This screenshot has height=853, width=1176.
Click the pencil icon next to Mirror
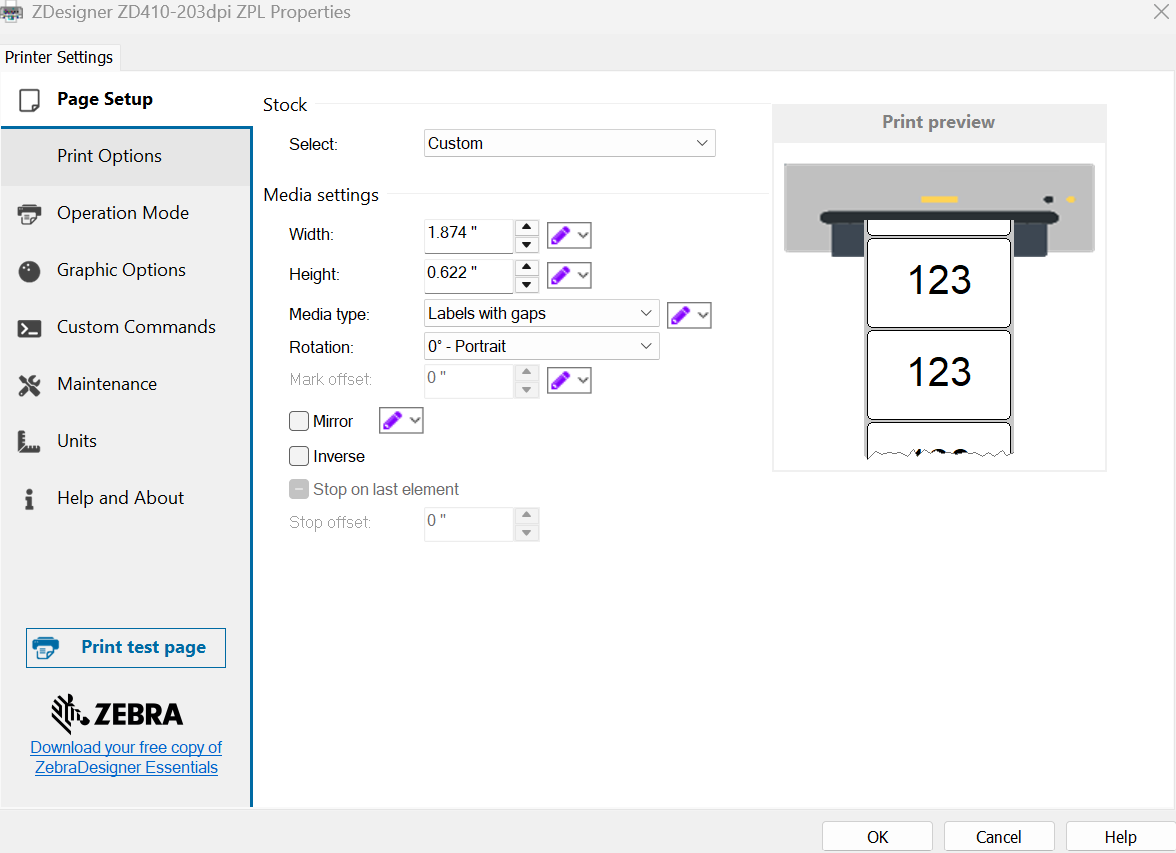pyautogui.click(x=392, y=421)
